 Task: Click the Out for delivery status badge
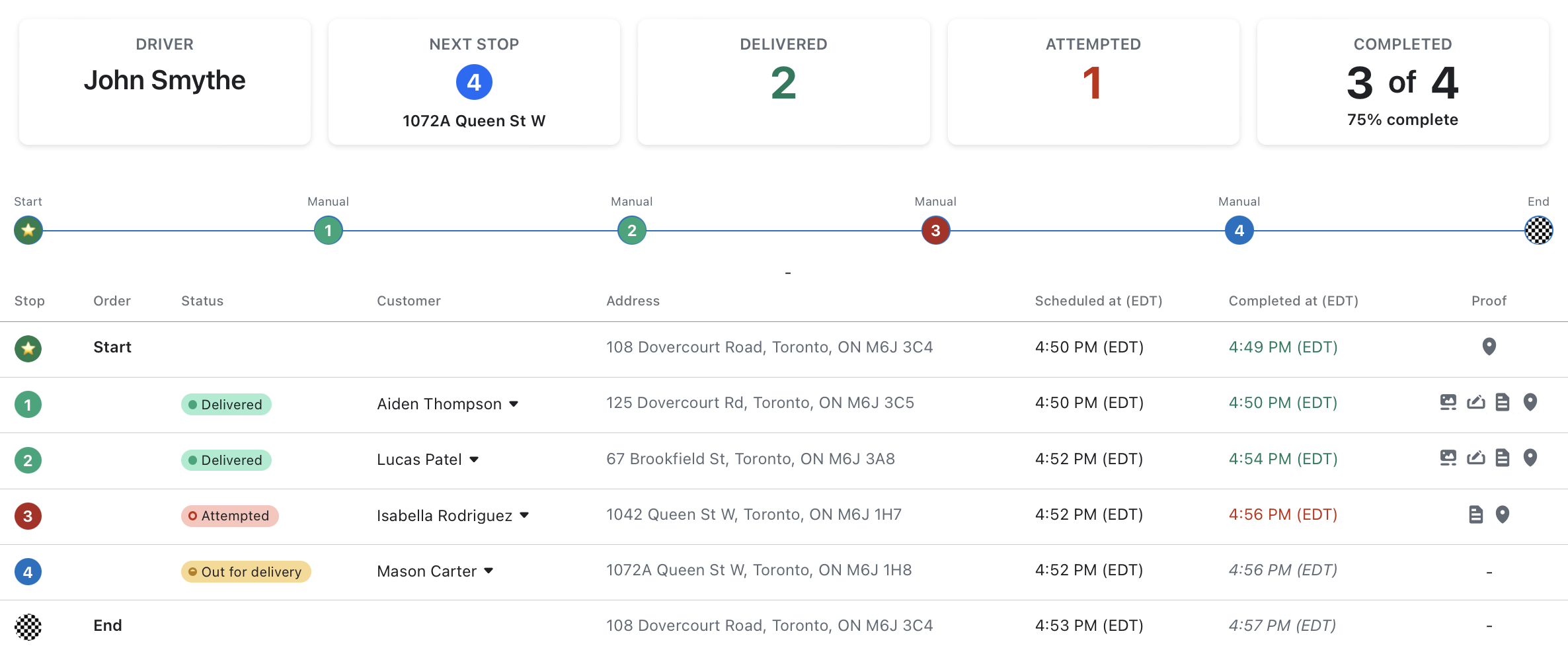coord(246,572)
